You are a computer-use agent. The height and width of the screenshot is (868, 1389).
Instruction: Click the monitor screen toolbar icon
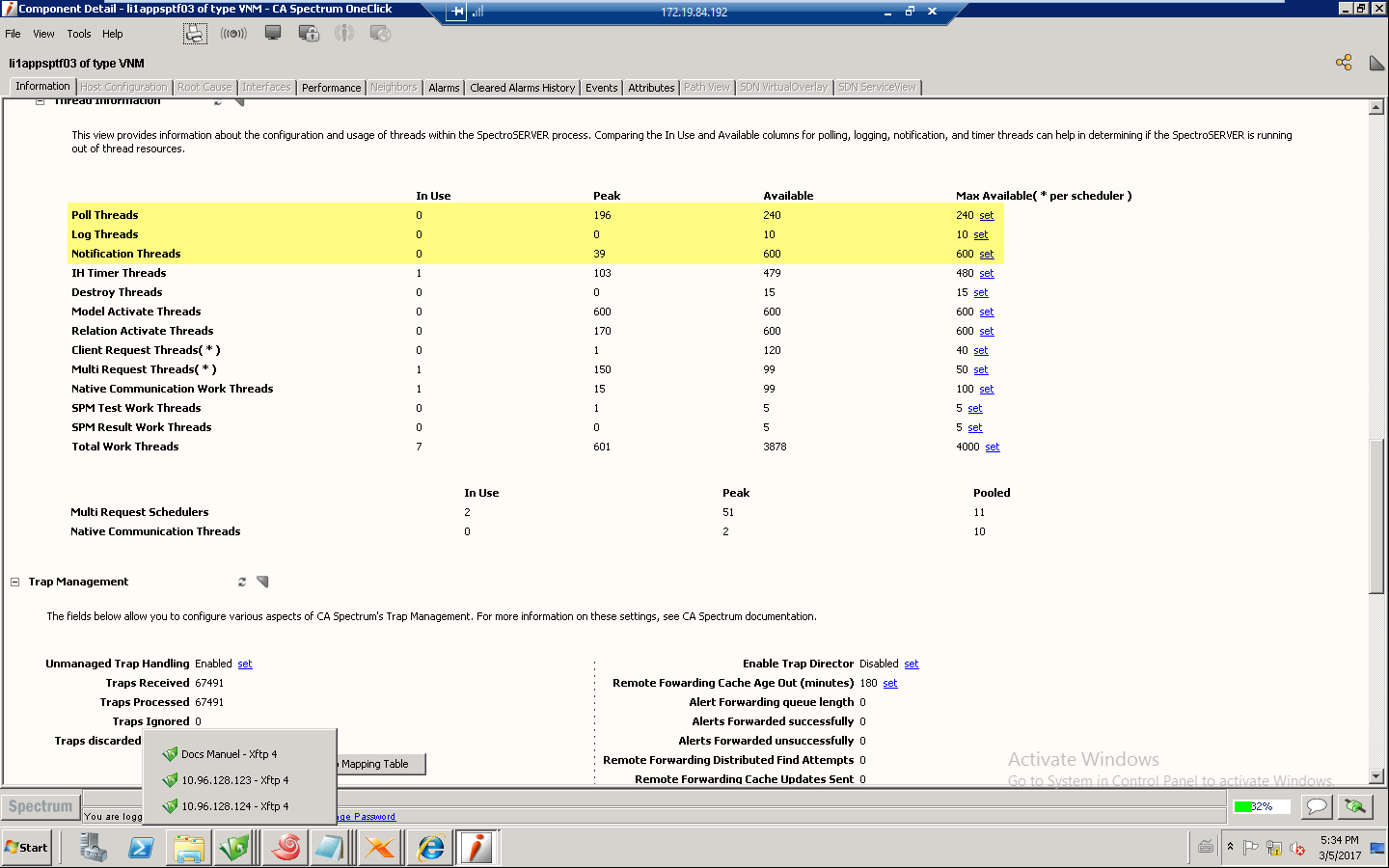click(273, 34)
